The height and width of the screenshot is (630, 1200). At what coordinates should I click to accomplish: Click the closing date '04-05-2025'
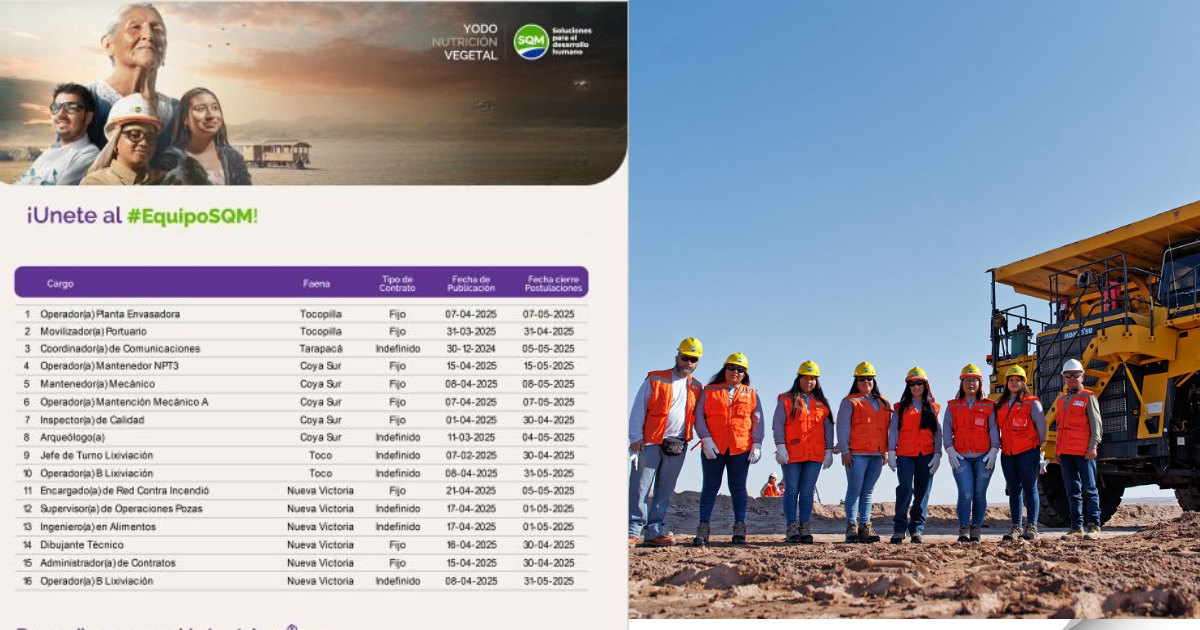(548, 437)
